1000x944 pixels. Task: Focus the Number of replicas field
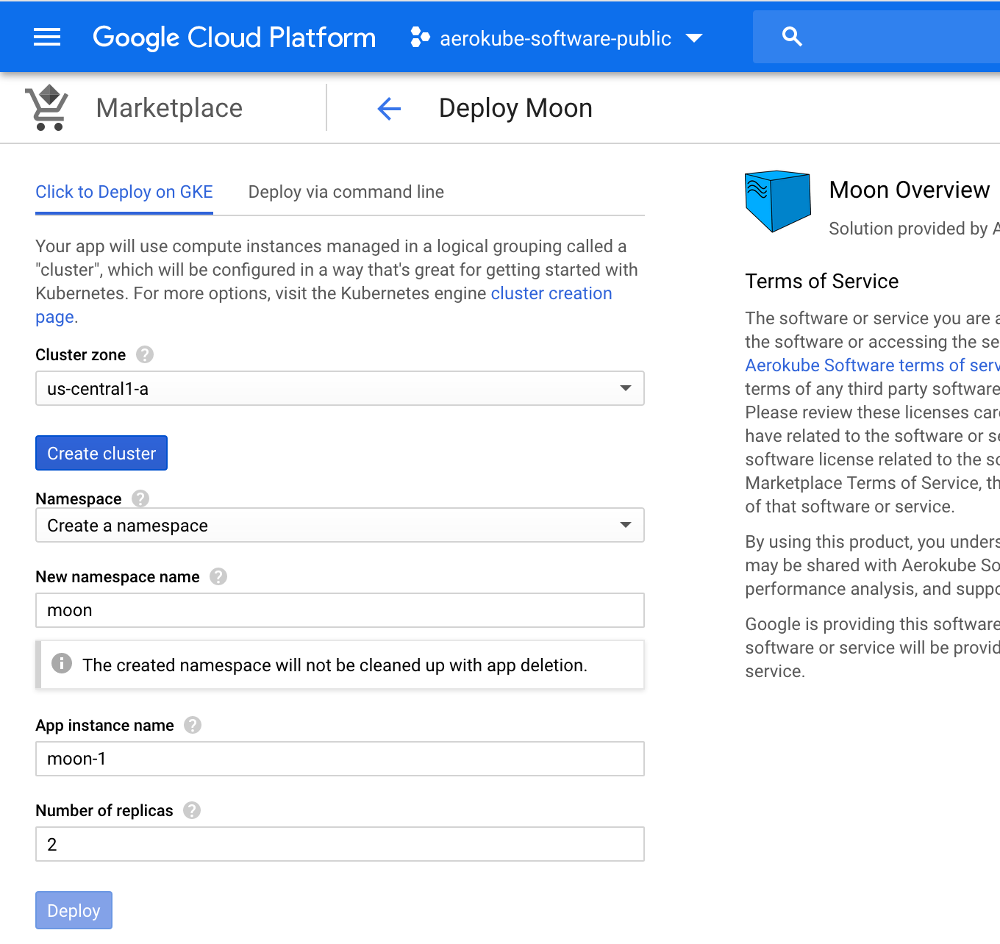(x=340, y=844)
